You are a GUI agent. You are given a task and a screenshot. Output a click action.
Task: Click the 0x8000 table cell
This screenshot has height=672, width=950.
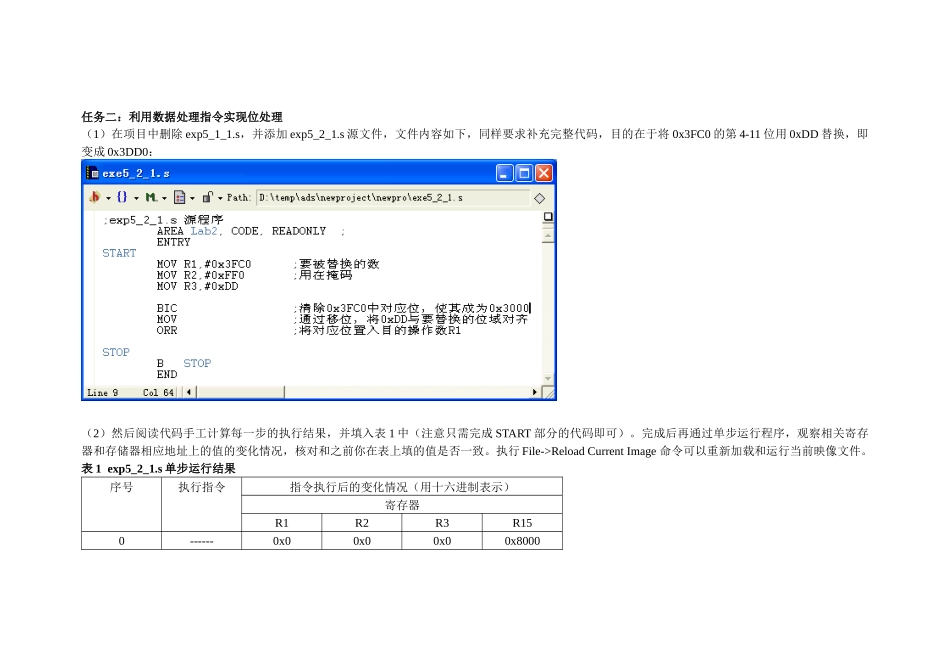[522, 541]
